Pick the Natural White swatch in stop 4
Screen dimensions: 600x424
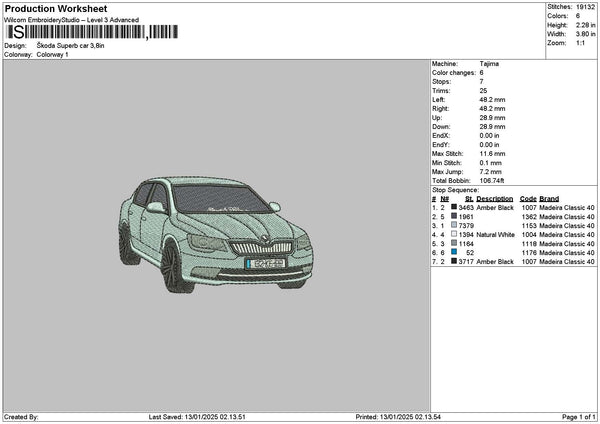click(454, 234)
